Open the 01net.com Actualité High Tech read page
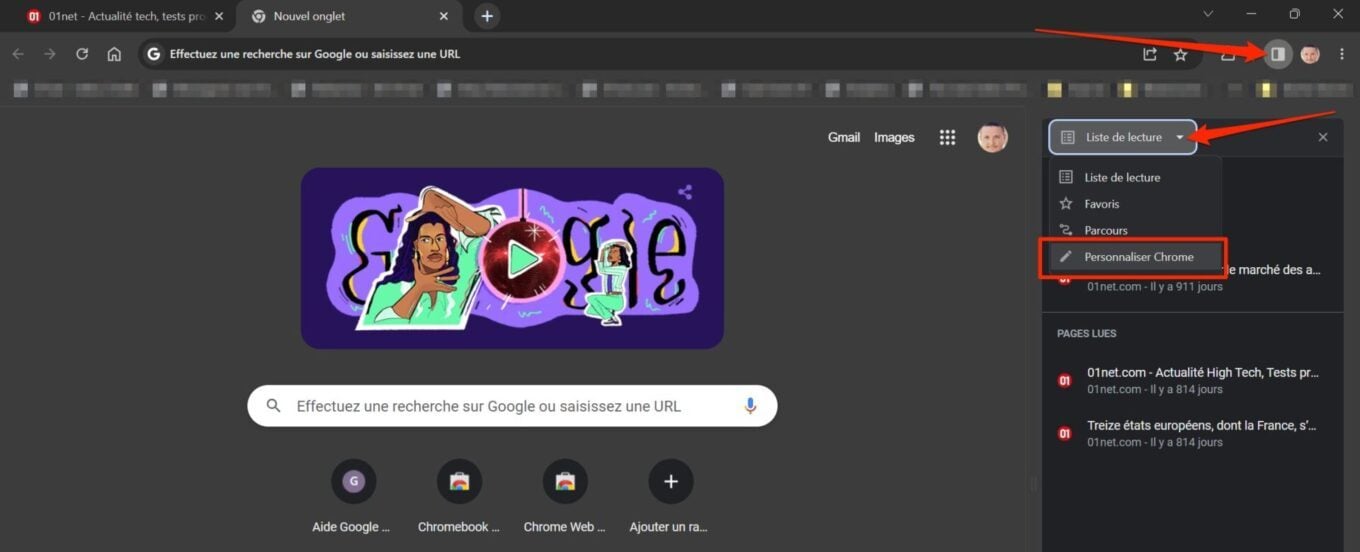 1194,380
